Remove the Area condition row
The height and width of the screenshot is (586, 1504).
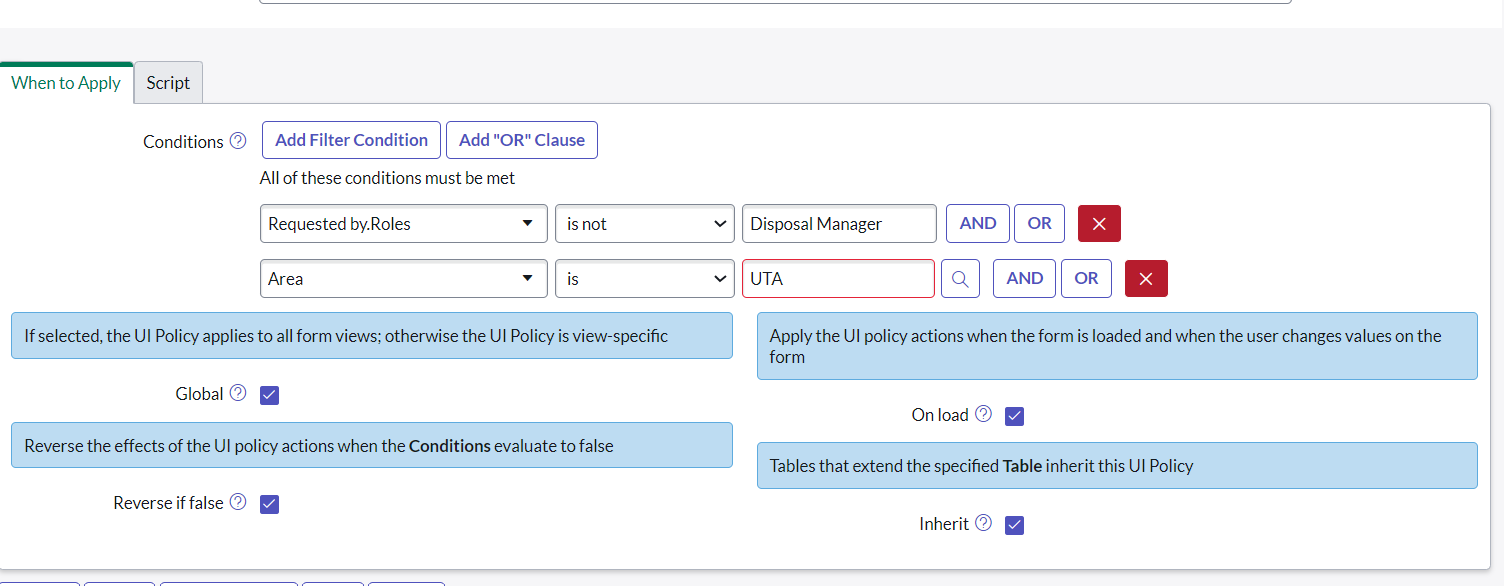[x=1146, y=279]
